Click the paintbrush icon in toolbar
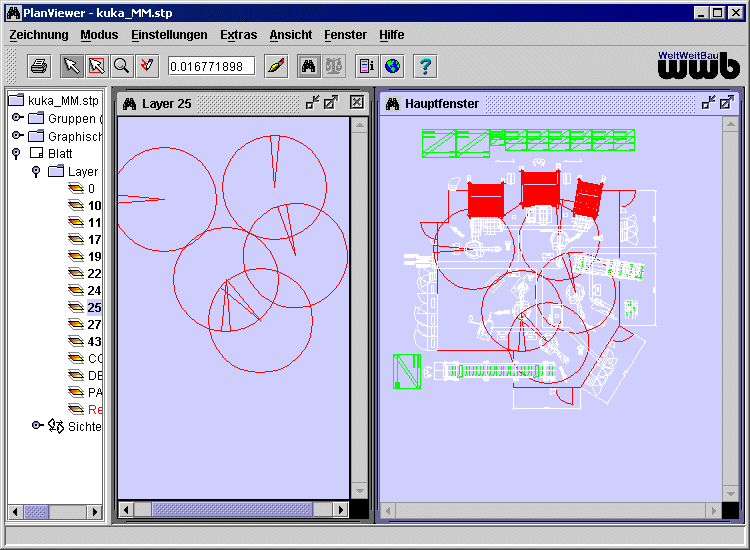Screen dimensions: 750x550 pos(276,66)
